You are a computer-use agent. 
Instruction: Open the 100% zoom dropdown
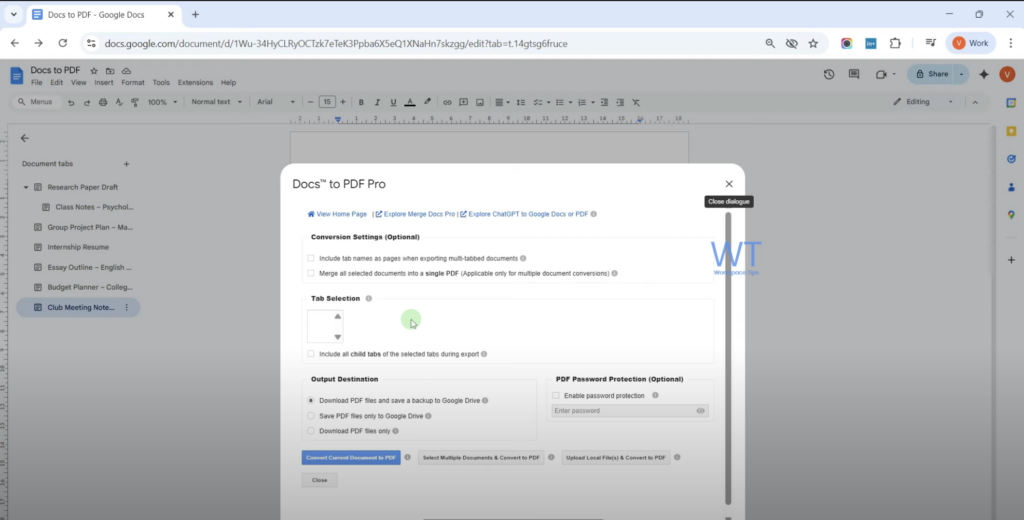pos(162,103)
